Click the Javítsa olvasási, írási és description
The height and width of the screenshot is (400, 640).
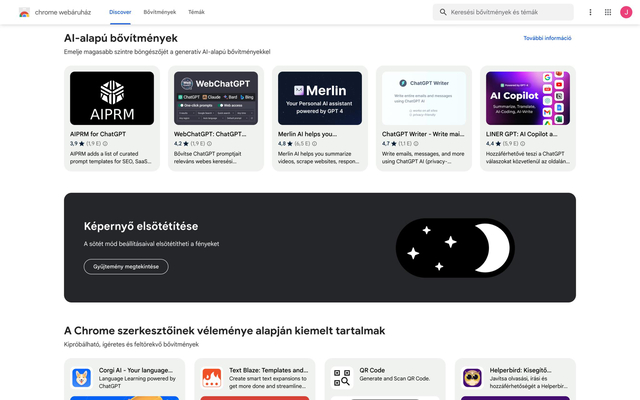point(529,382)
